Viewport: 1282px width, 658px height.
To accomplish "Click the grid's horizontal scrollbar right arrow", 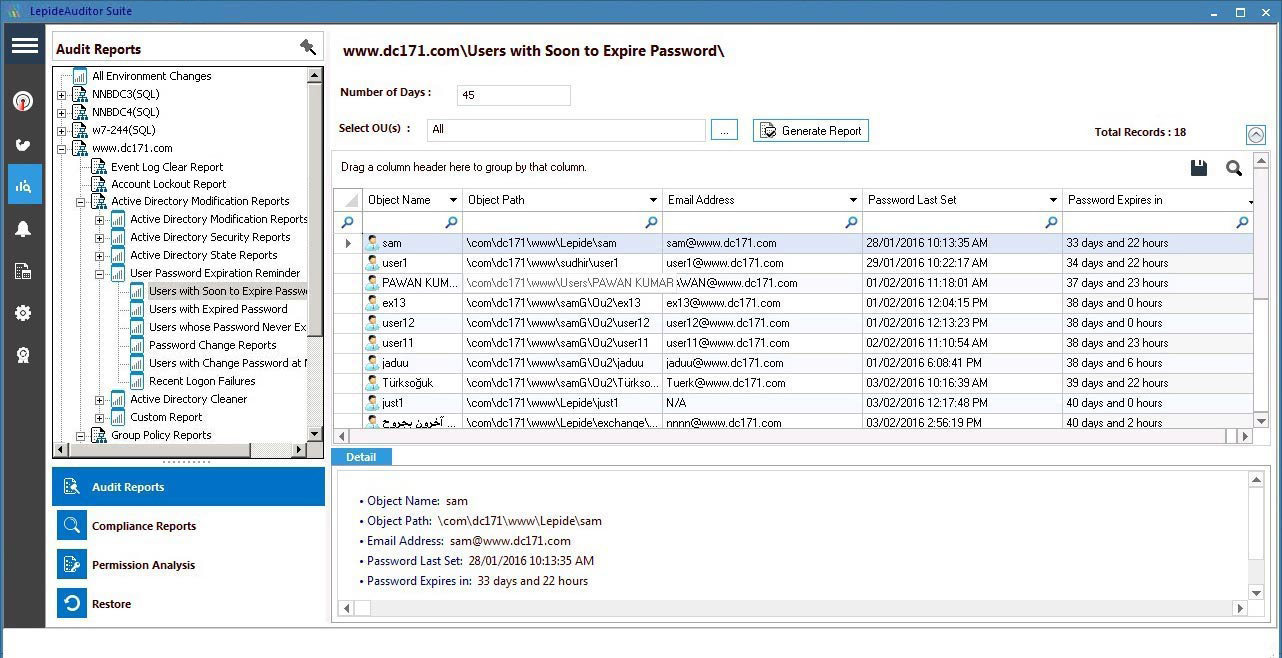I will point(1245,436).
